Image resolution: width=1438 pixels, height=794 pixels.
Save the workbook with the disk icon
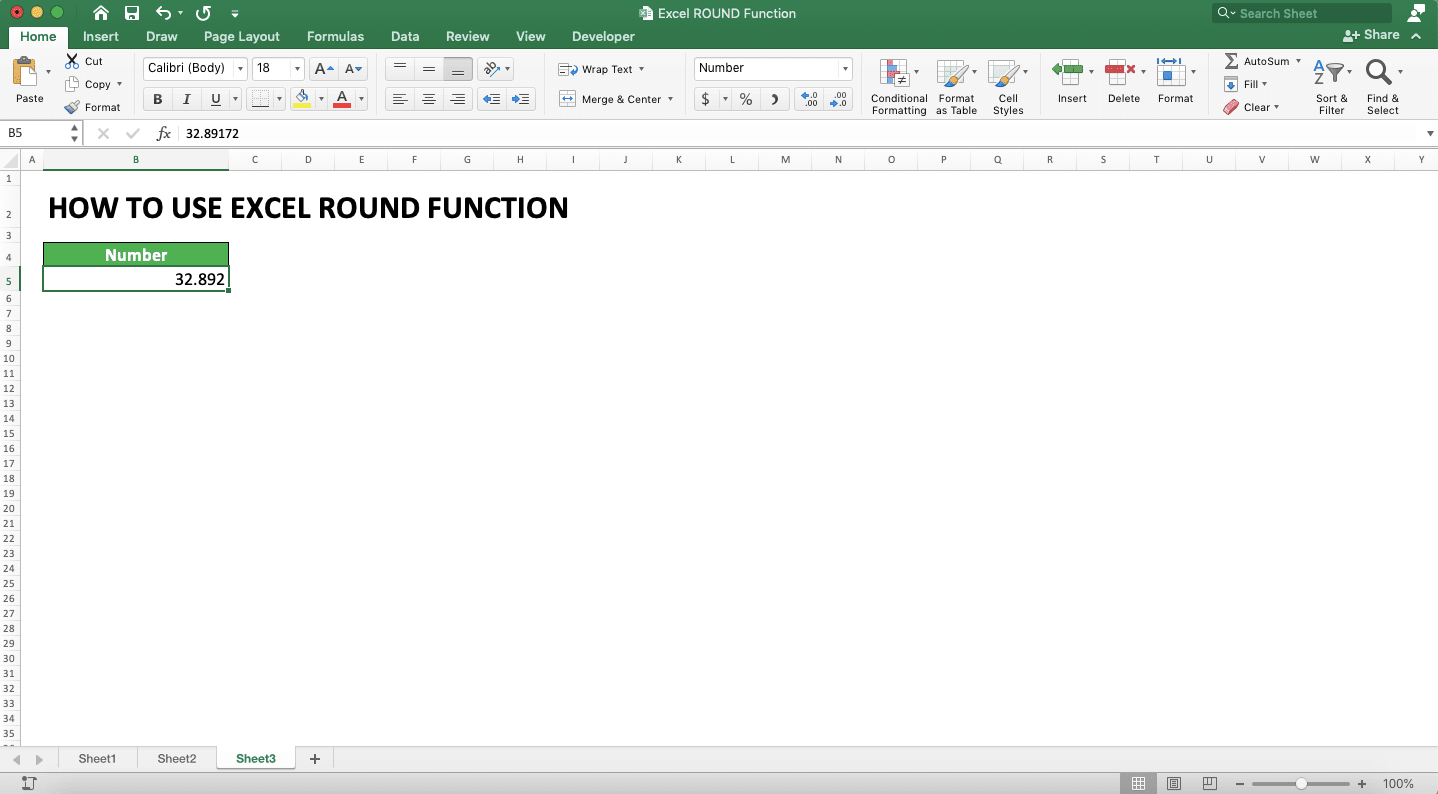pos(132,13)
